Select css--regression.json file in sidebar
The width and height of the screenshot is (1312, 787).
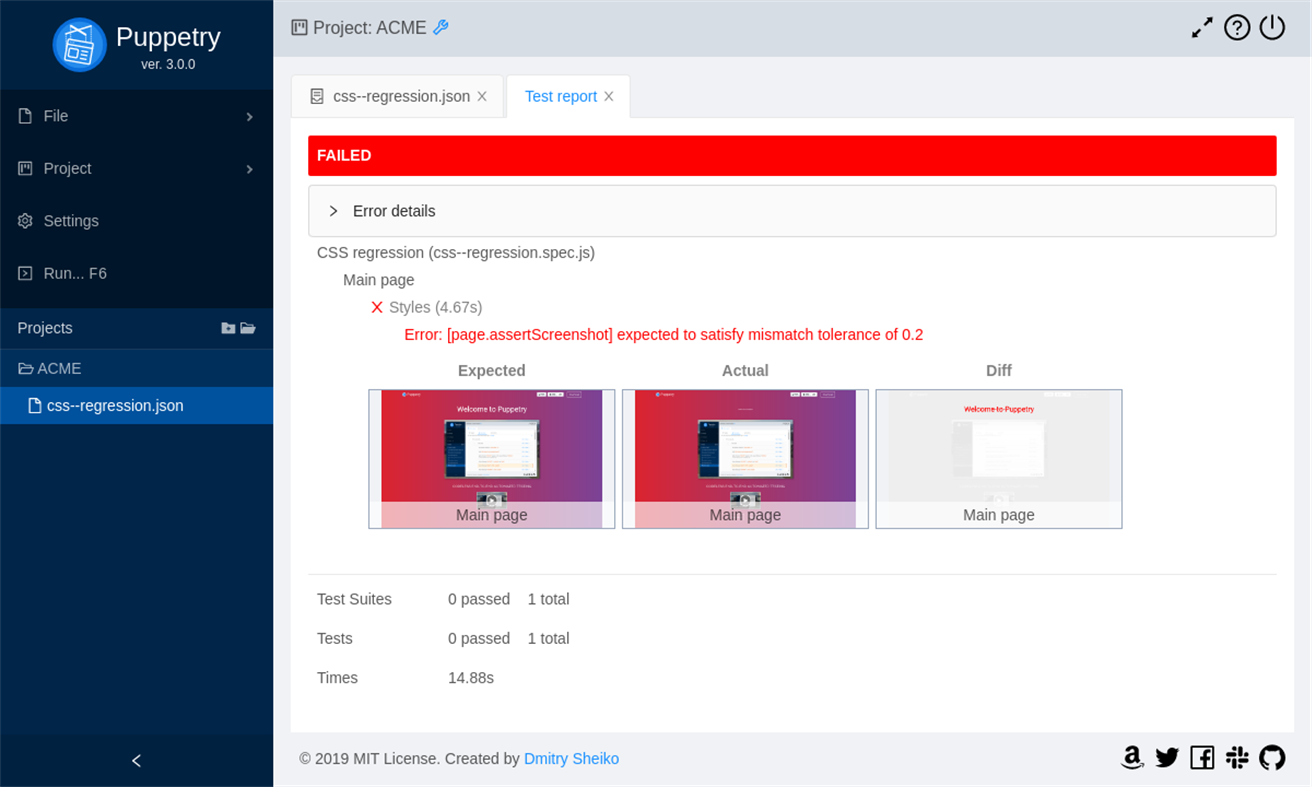136,406
